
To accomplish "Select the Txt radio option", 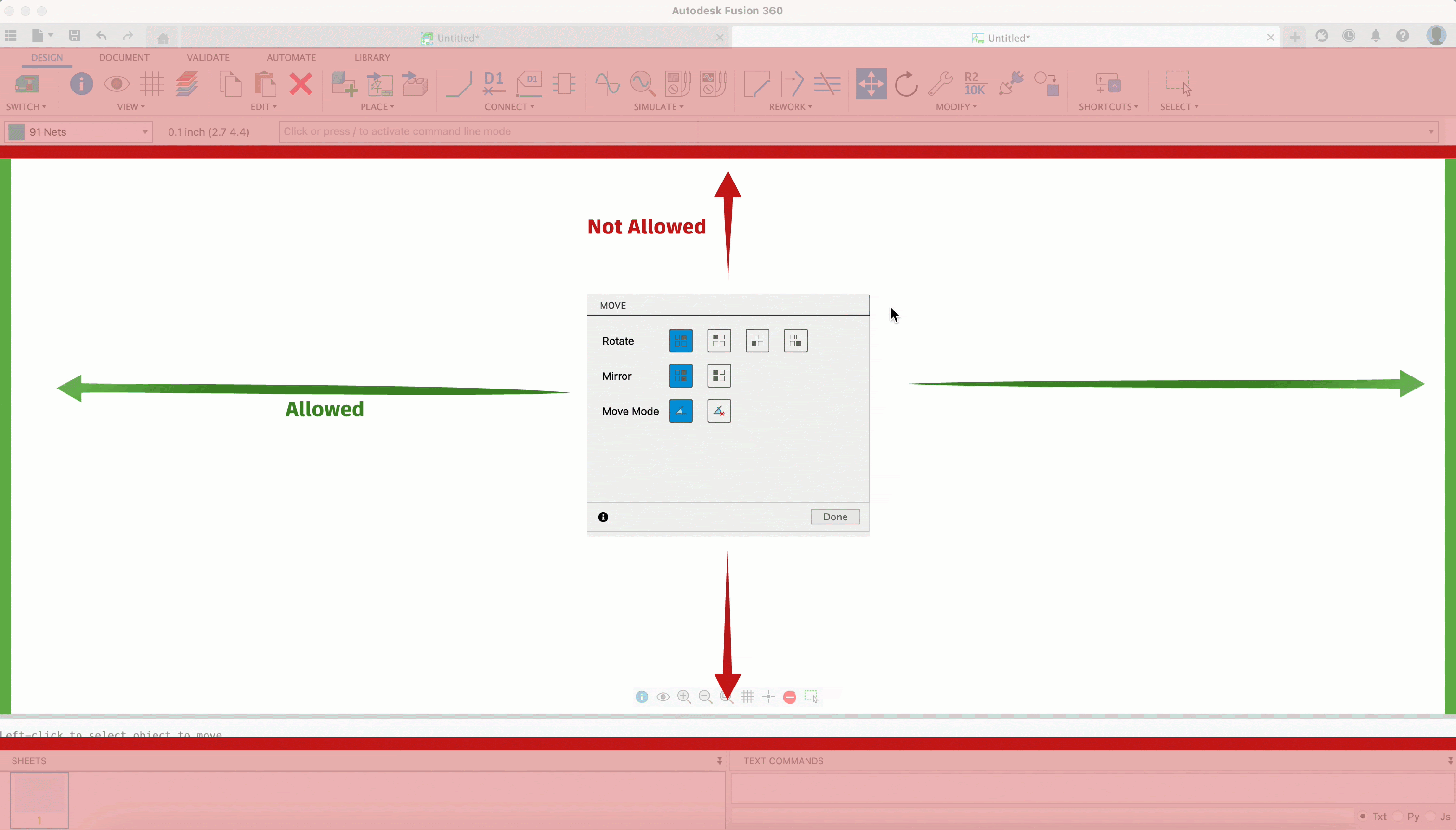I will point(1363,817).
